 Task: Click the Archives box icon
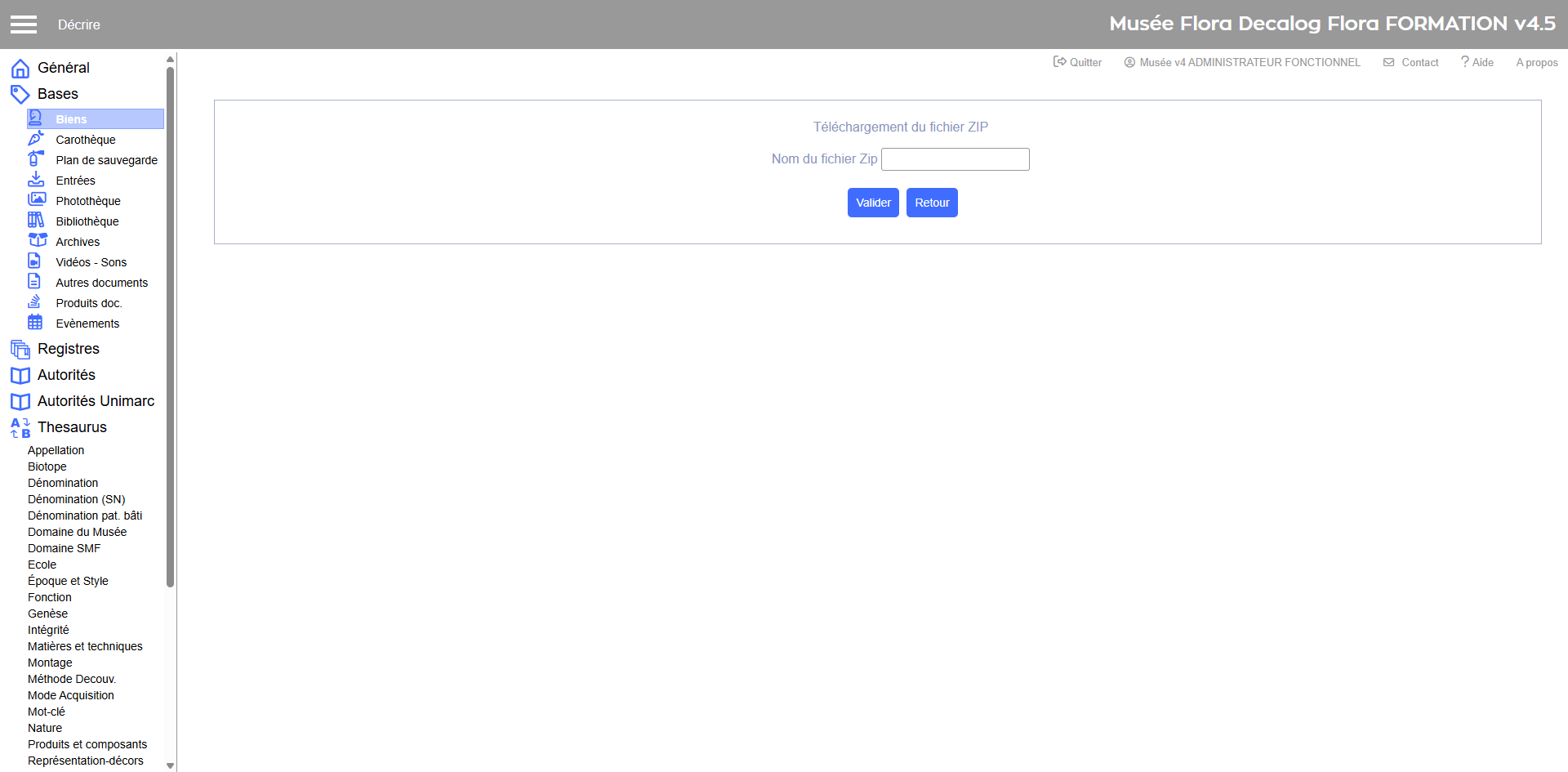coord(38,240)
